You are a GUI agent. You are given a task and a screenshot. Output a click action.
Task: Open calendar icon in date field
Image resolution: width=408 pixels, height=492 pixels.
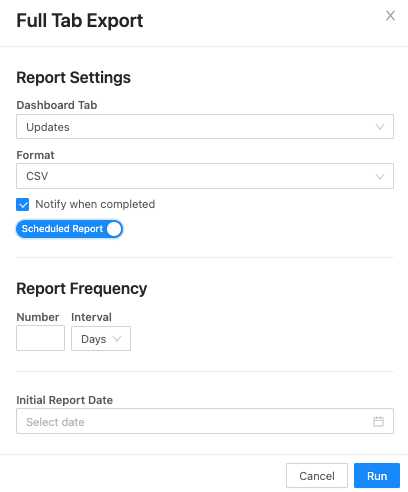pyautogui.click(x=378, y=421)
